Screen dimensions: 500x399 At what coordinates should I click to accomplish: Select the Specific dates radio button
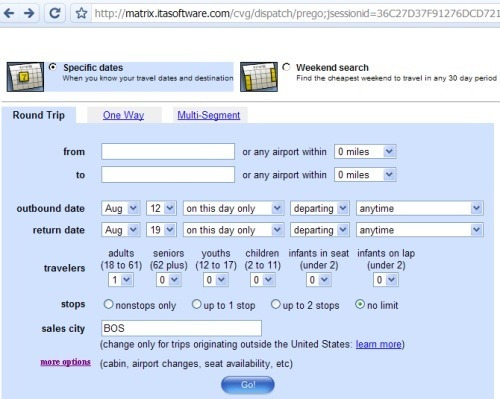pyautogui.click(x=53, y=67)
